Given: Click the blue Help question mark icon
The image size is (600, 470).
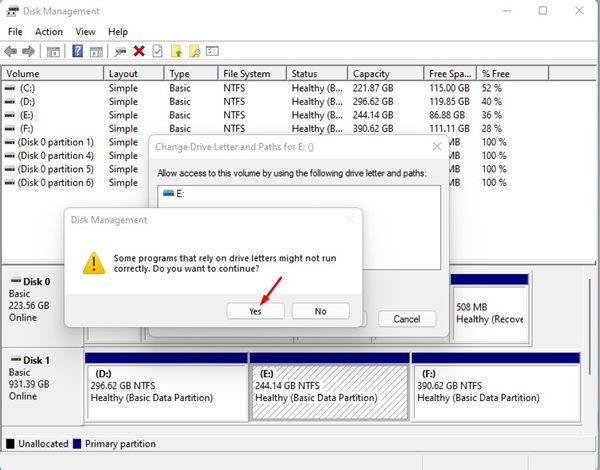Looking at the screenshot, I should pos(77,51).
